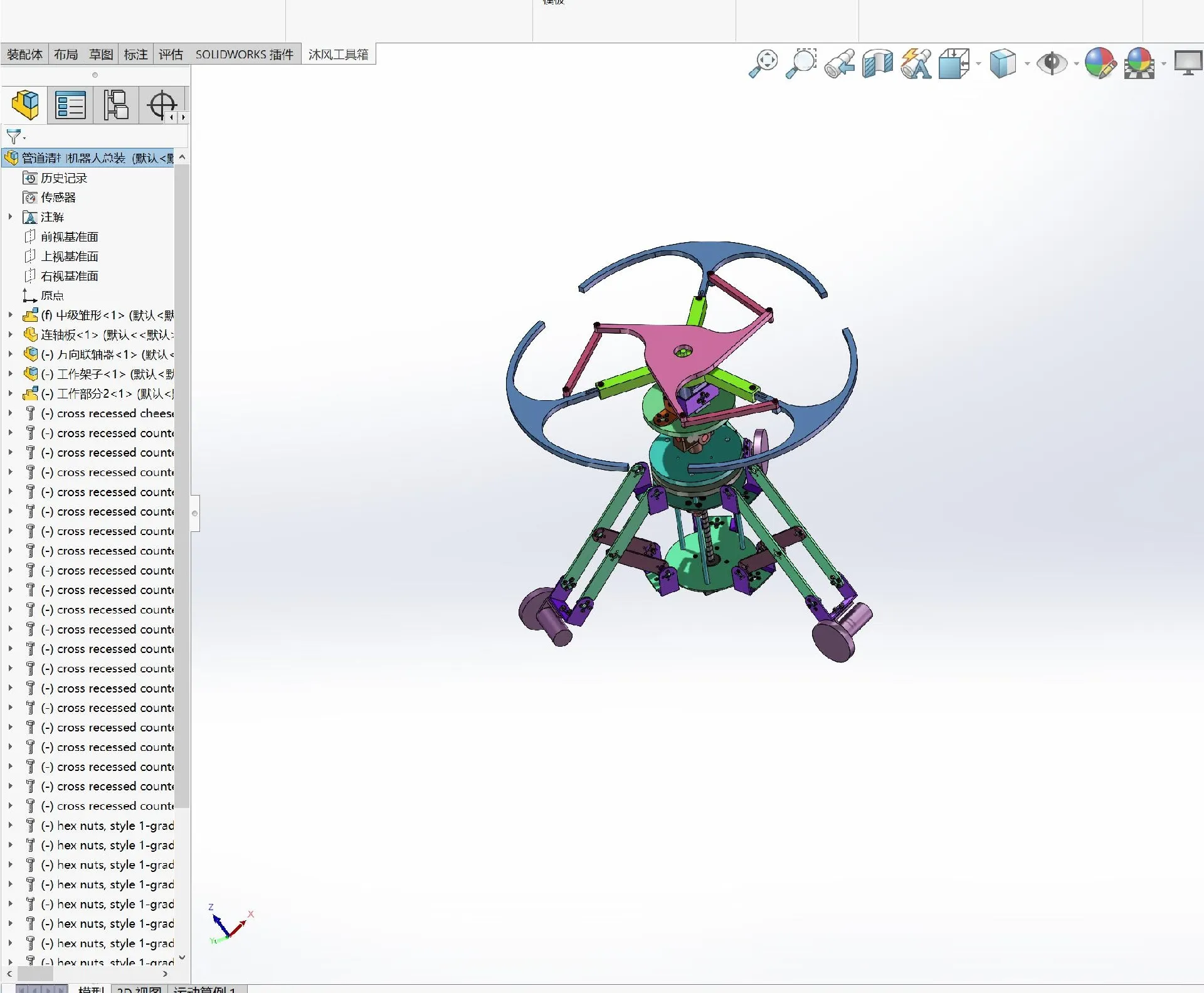The image size is (1204, 993).
Task: Open the ConfigurationManager panel icon
Action: click(x=116, y=105)
